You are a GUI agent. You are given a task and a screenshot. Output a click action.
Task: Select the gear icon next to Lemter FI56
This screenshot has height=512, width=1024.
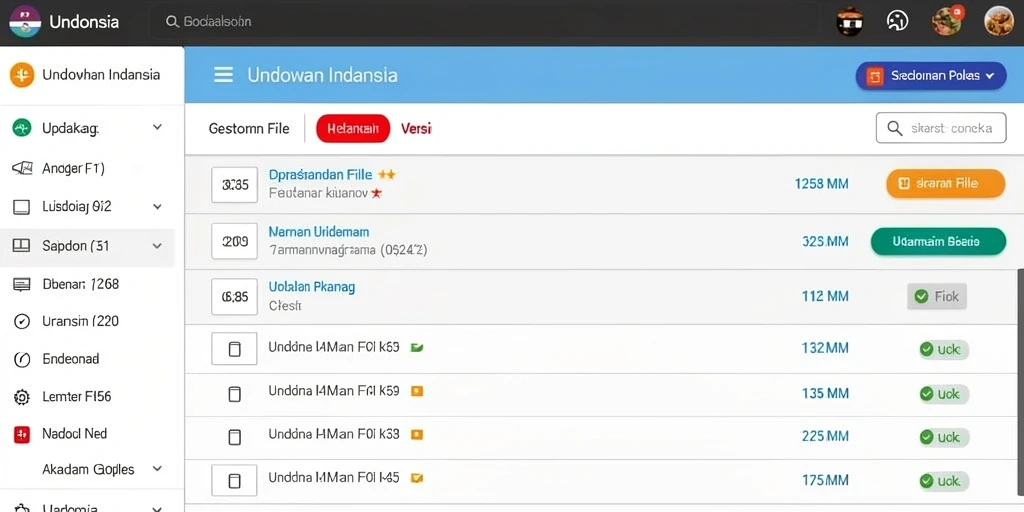[22, 396]
